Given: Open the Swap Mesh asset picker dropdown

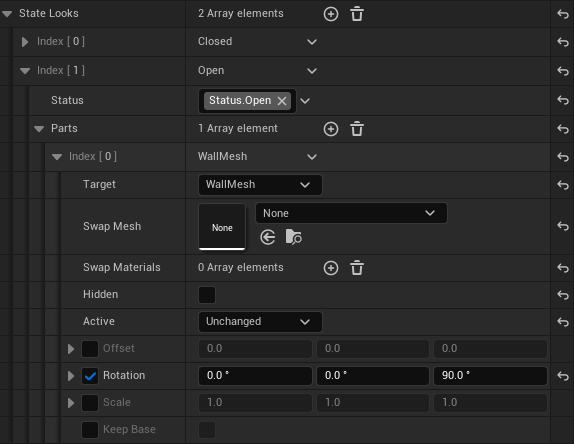Looking at the screenshot, I should pyautogui.click(x=351, y=213).
